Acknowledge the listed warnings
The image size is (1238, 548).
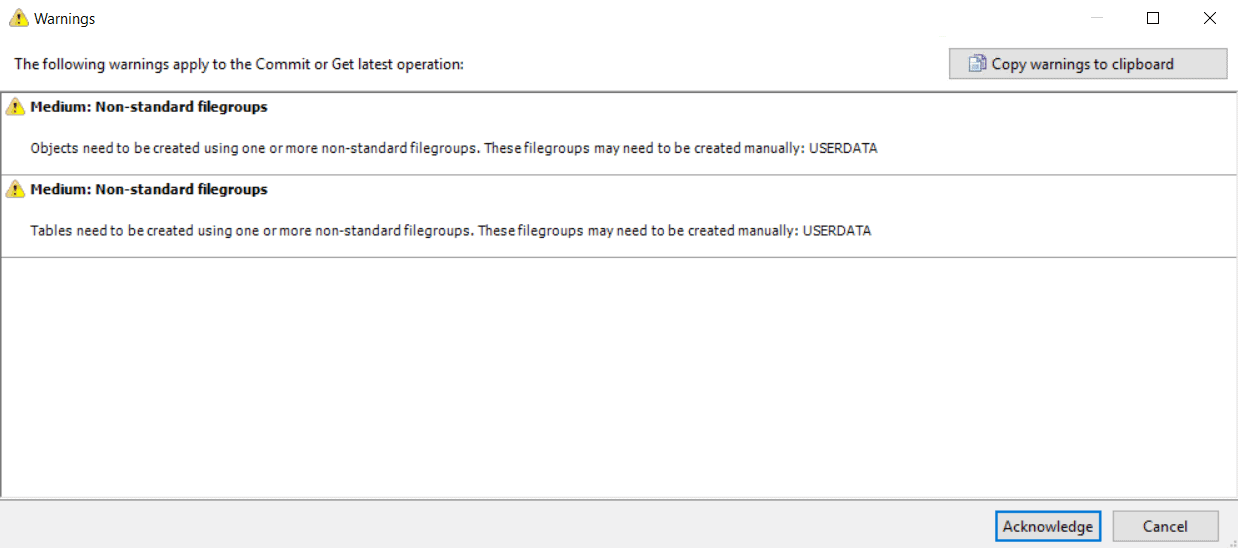pyautogui.click(x=1048, y=526)
